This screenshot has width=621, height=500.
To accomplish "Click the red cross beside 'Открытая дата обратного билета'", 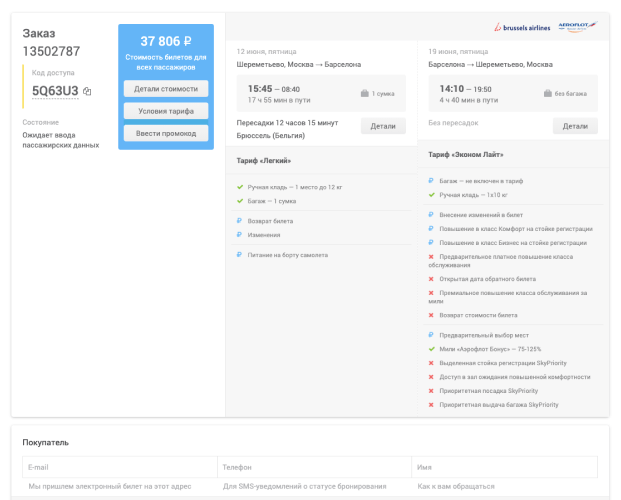I will [x=431, y=279].
